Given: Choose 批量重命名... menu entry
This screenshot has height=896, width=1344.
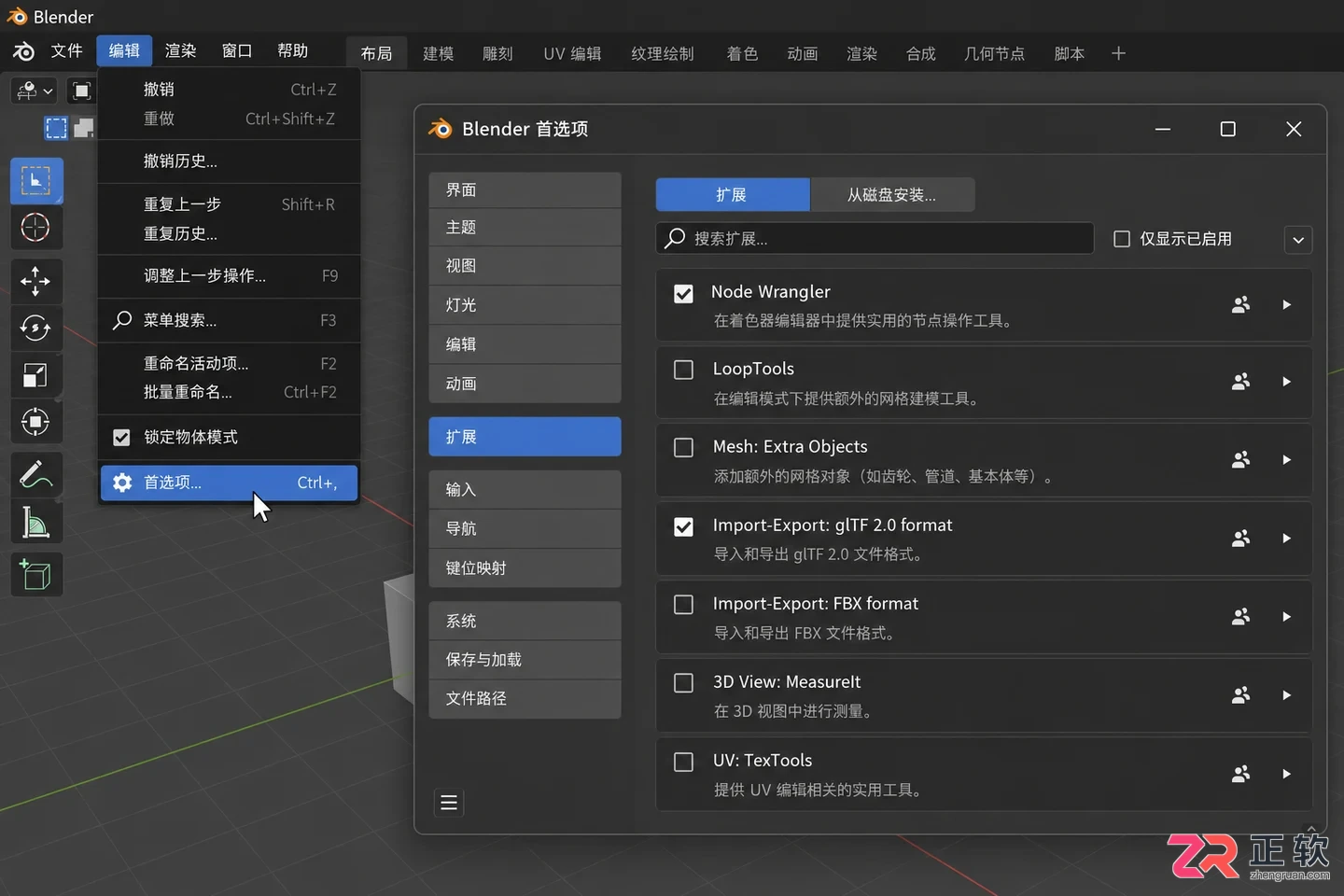Looking at the screenshot, I should [x=229, y=392].
